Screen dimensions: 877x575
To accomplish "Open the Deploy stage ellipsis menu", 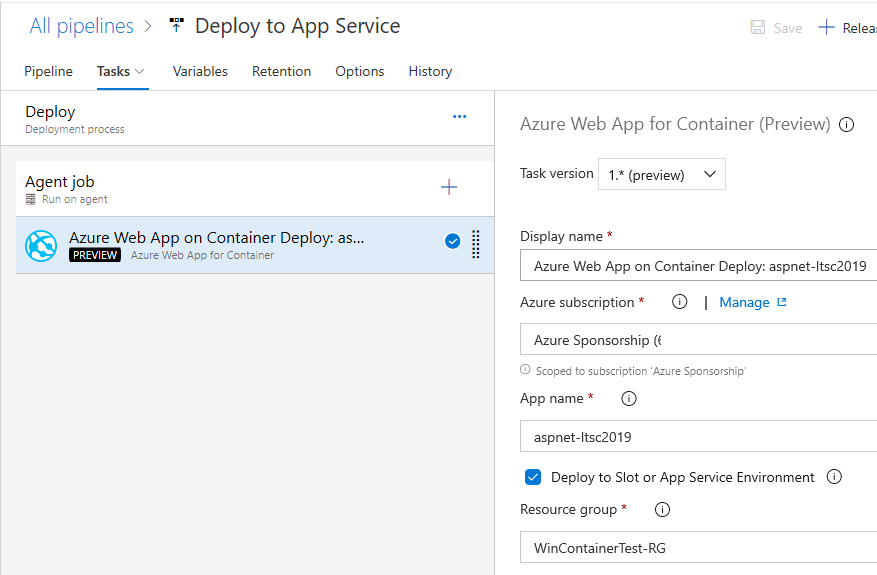I will point(459,117).
